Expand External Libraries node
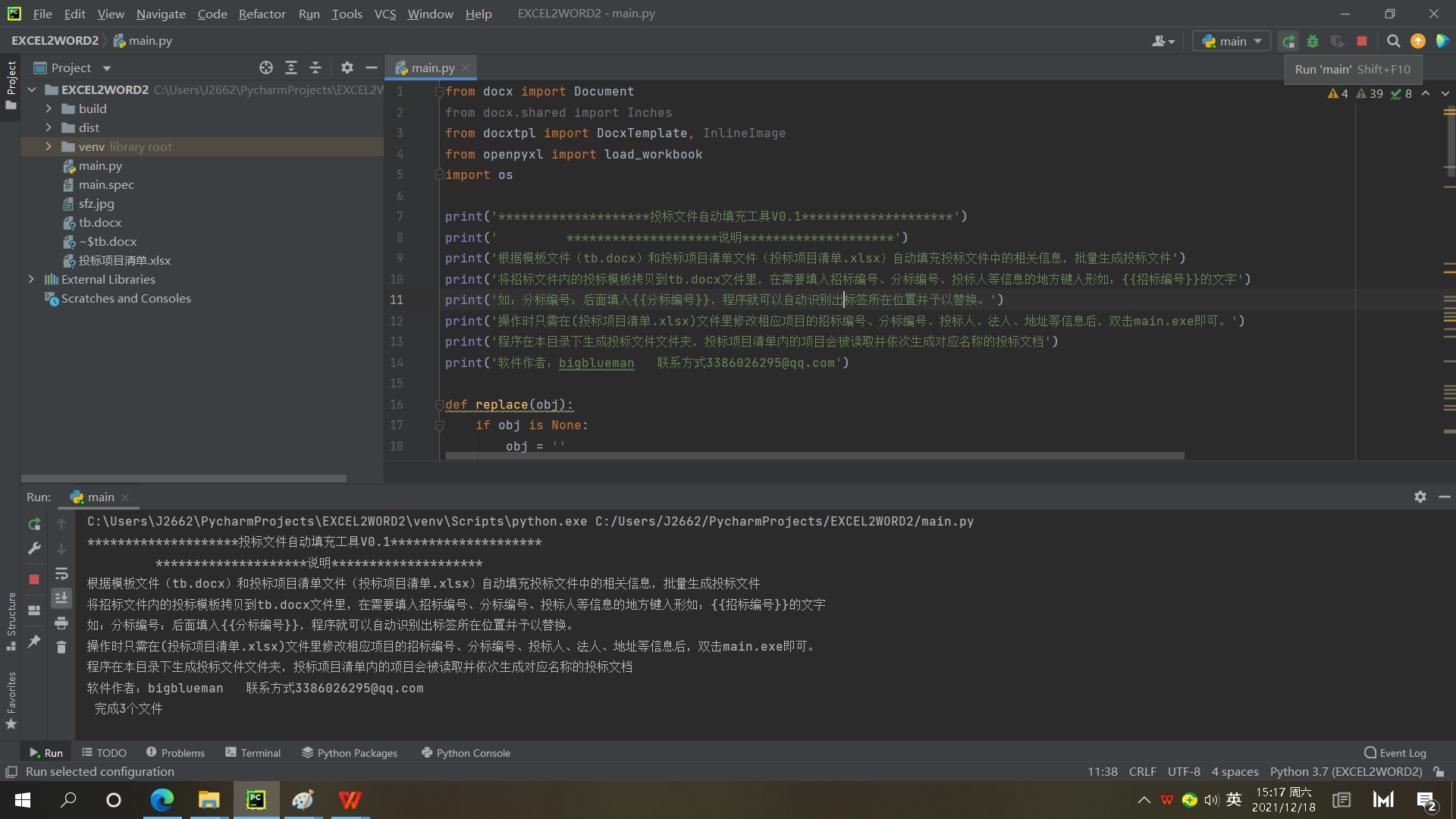Image resolution: width=1456 pixels, height=819 pixels. point(32,279)
